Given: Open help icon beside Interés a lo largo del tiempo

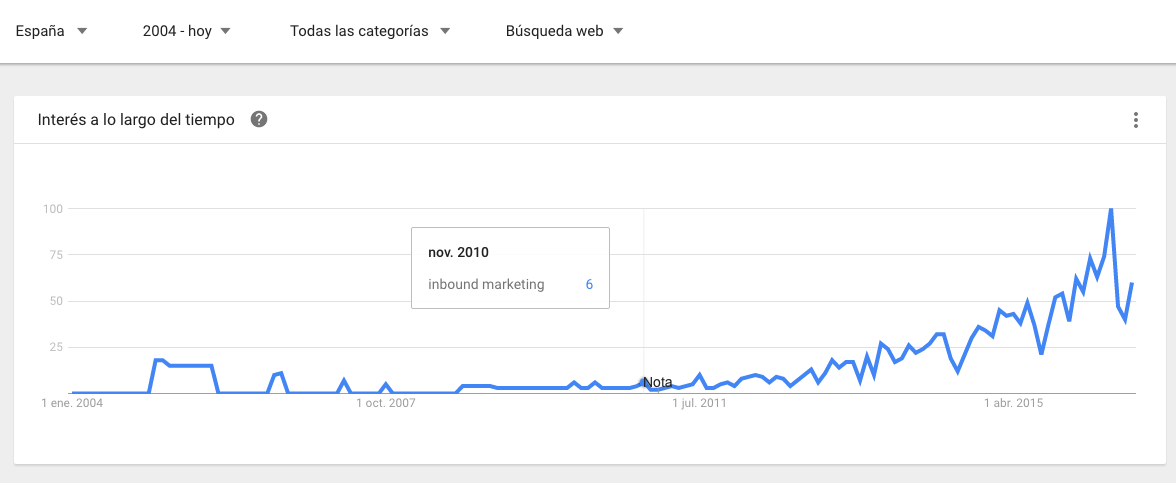Looking at the screenshot, I should (259, 119).
